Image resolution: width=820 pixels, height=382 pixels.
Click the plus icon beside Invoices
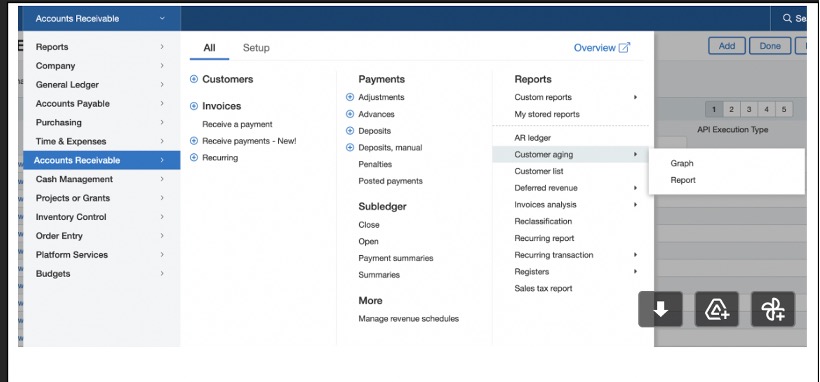[194, 106]
